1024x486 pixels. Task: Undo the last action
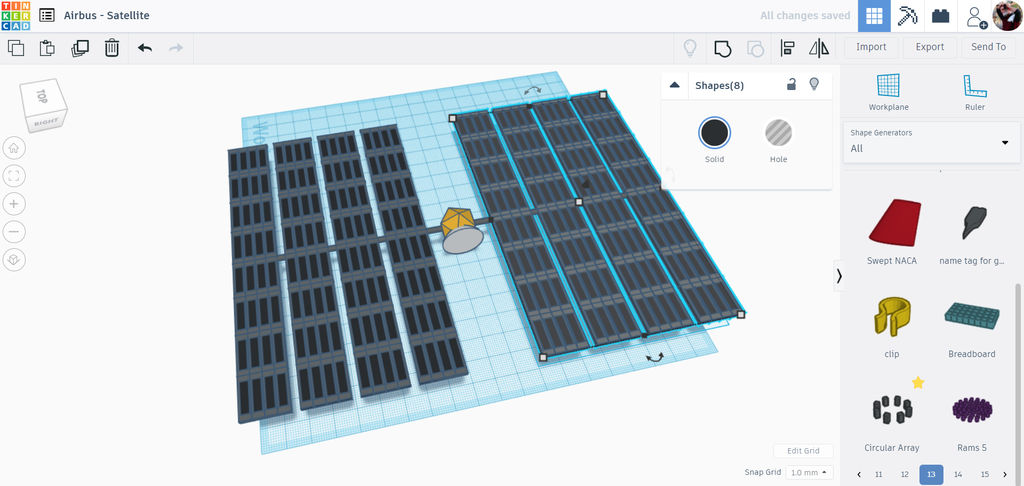coord(145,48)
